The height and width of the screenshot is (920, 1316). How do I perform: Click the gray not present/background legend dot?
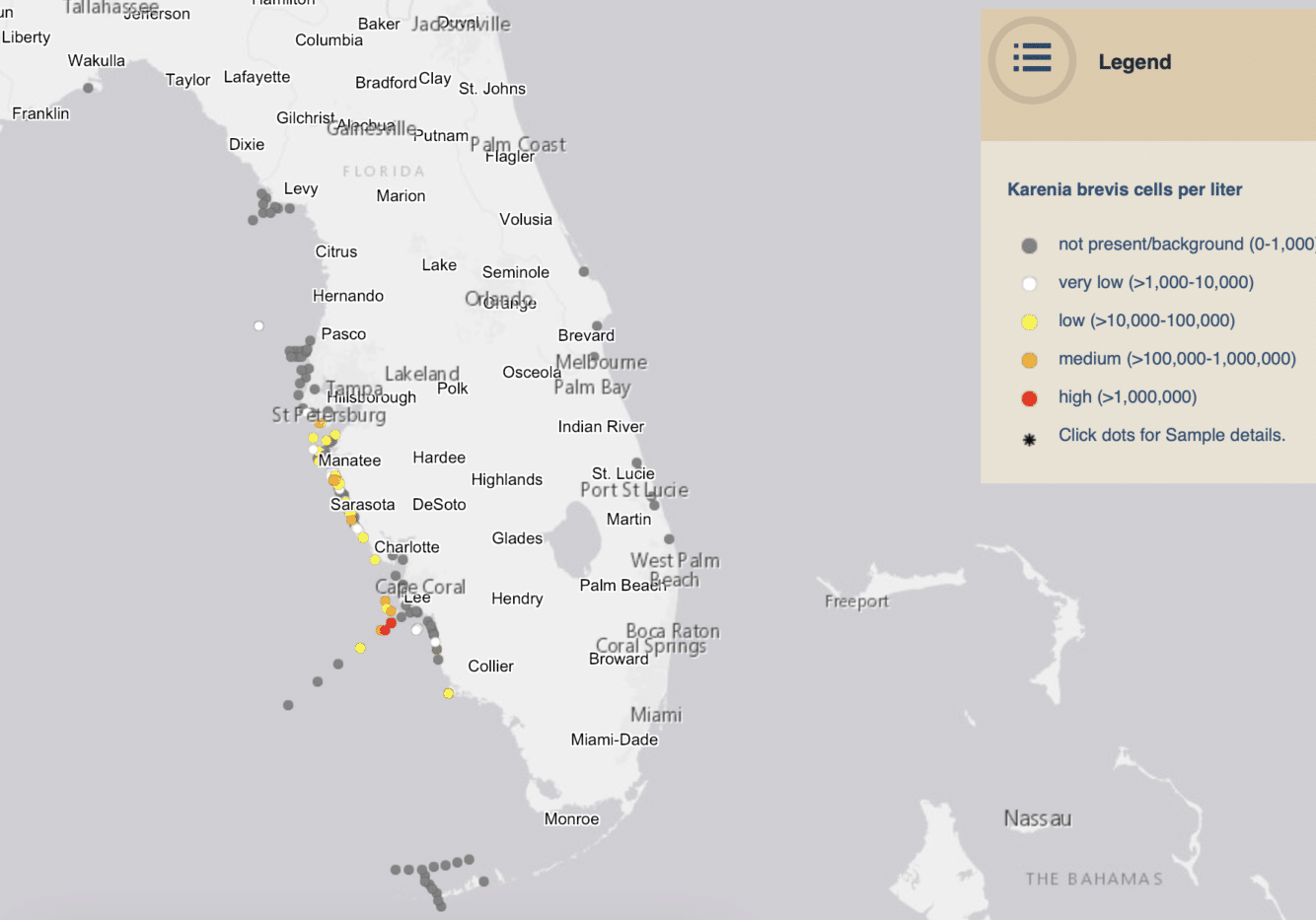point(1030,244)
